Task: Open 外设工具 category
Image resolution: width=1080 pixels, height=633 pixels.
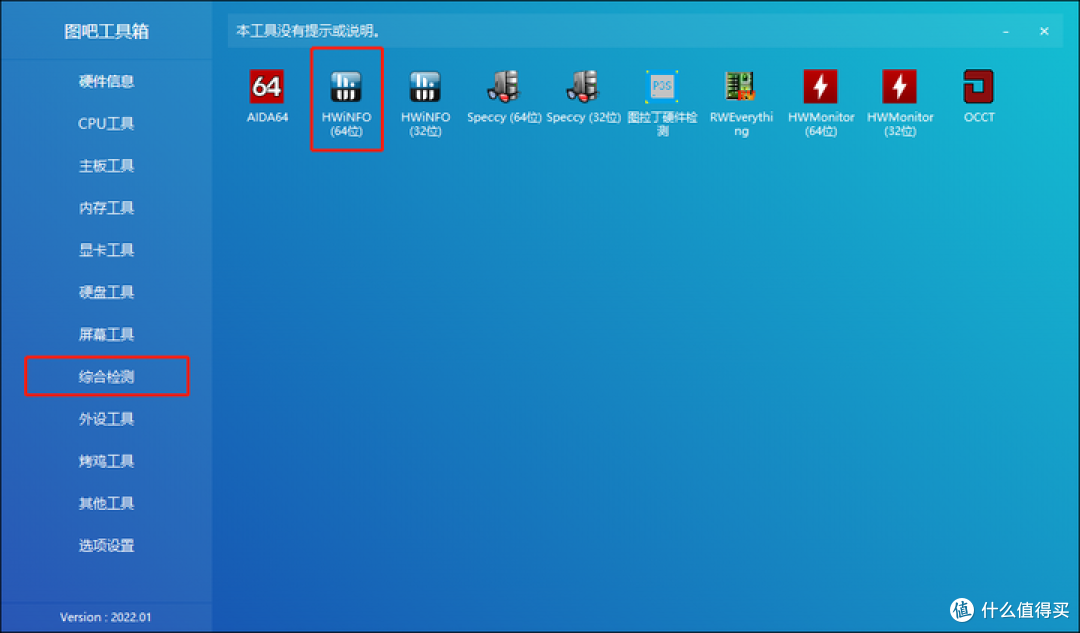Action: (106, 419)
